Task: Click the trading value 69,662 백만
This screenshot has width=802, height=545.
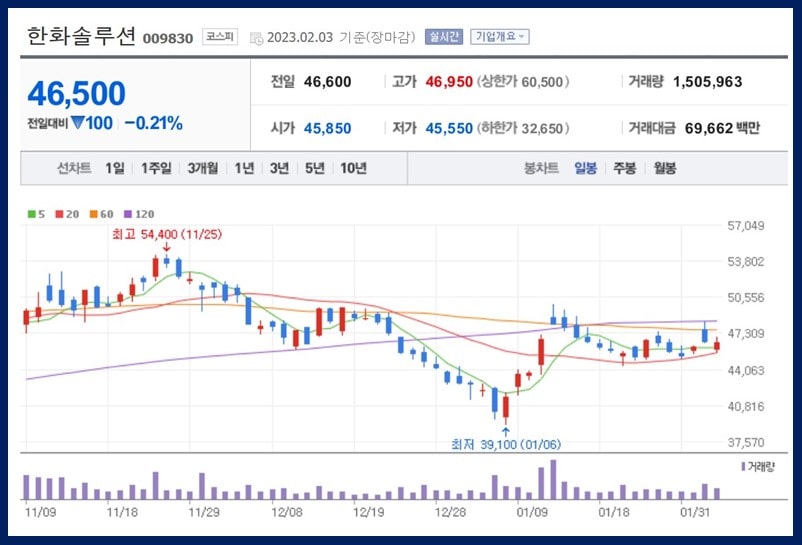Action: click(722, 128)
